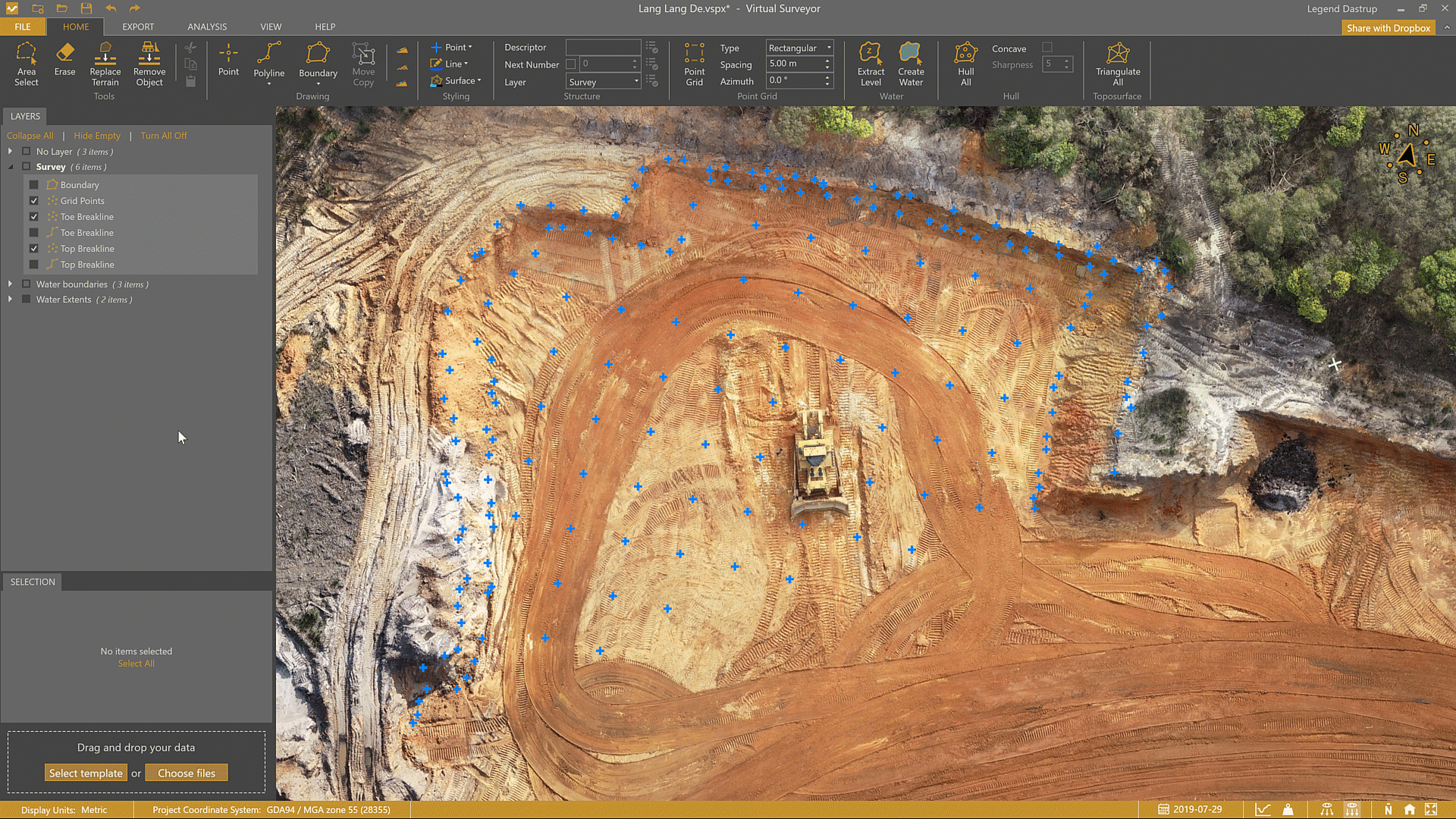Image resolution: width=1456 pixels, height=819 pixels.
Task: Click the Turn All Off link
Action: [x=163, y=136]
